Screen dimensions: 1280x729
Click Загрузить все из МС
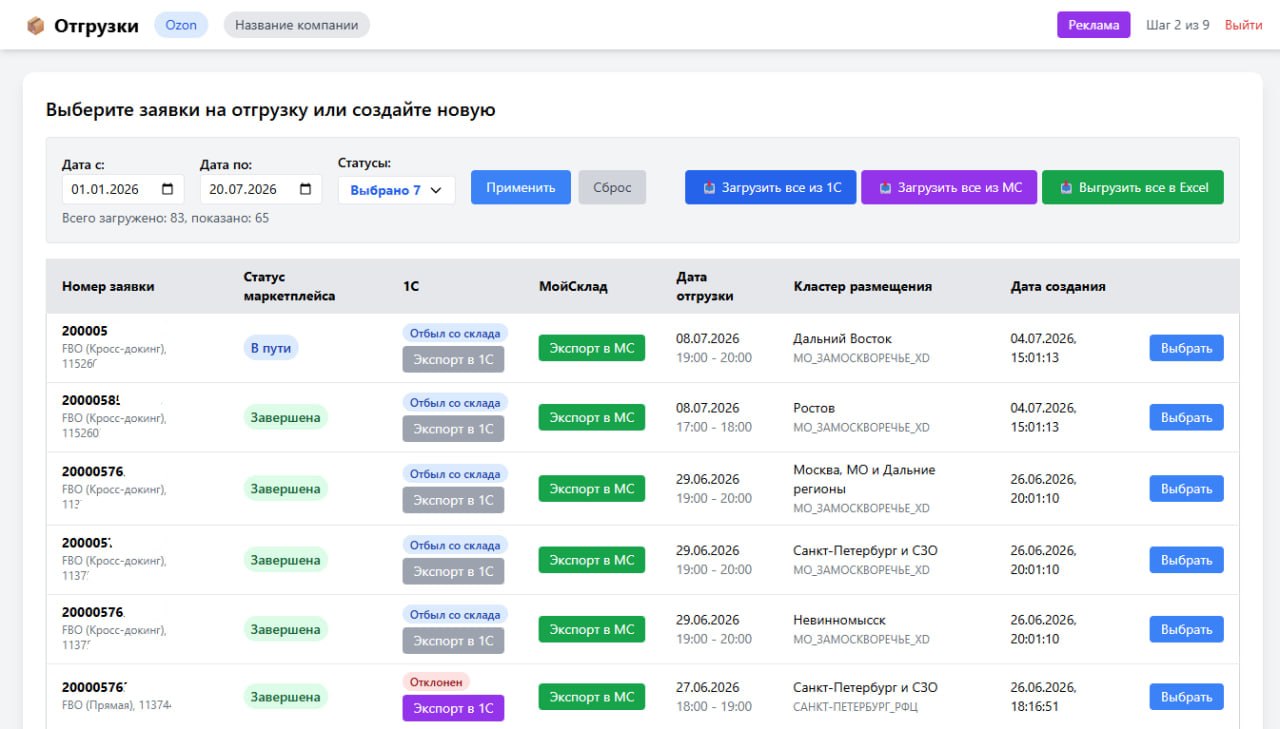[x=949, y=187]
